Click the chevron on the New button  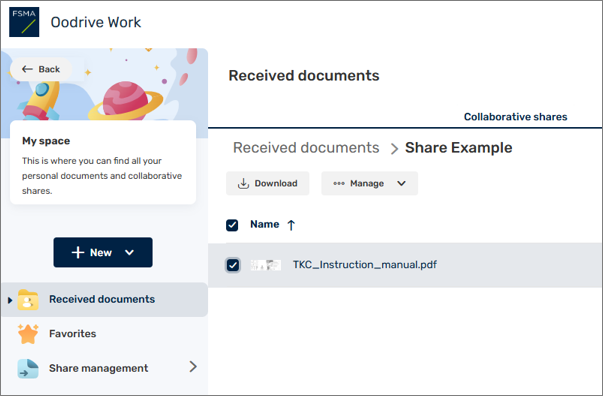point(129,252)
